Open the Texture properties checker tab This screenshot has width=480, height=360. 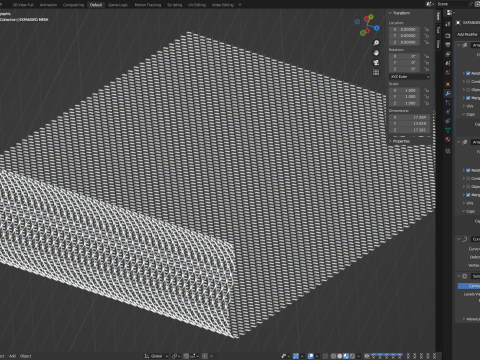pyautogui.click(x=448, y=151)
